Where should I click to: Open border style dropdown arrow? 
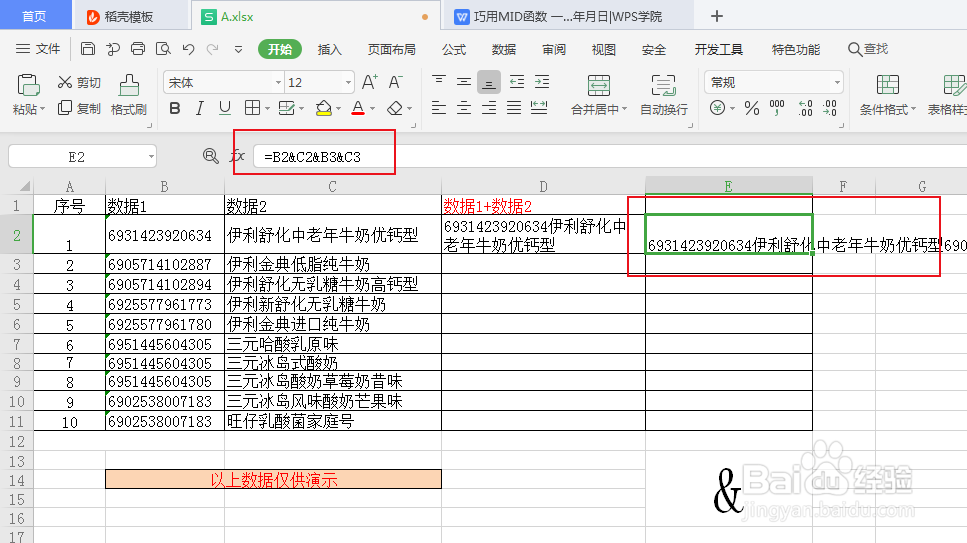(x=267, y=109)
